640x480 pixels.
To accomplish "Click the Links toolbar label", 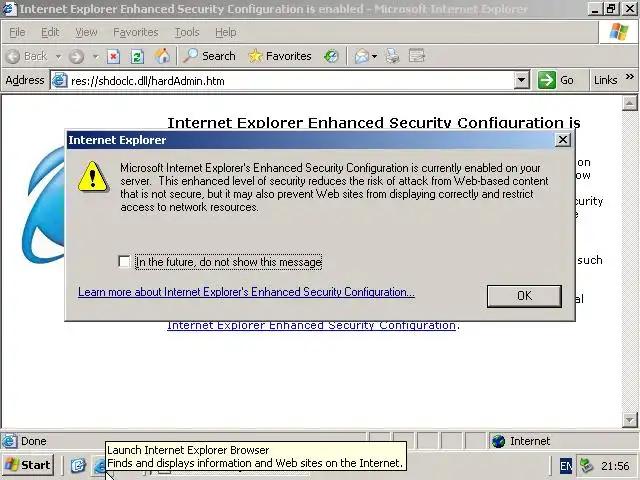I will (x=605, y=80).
